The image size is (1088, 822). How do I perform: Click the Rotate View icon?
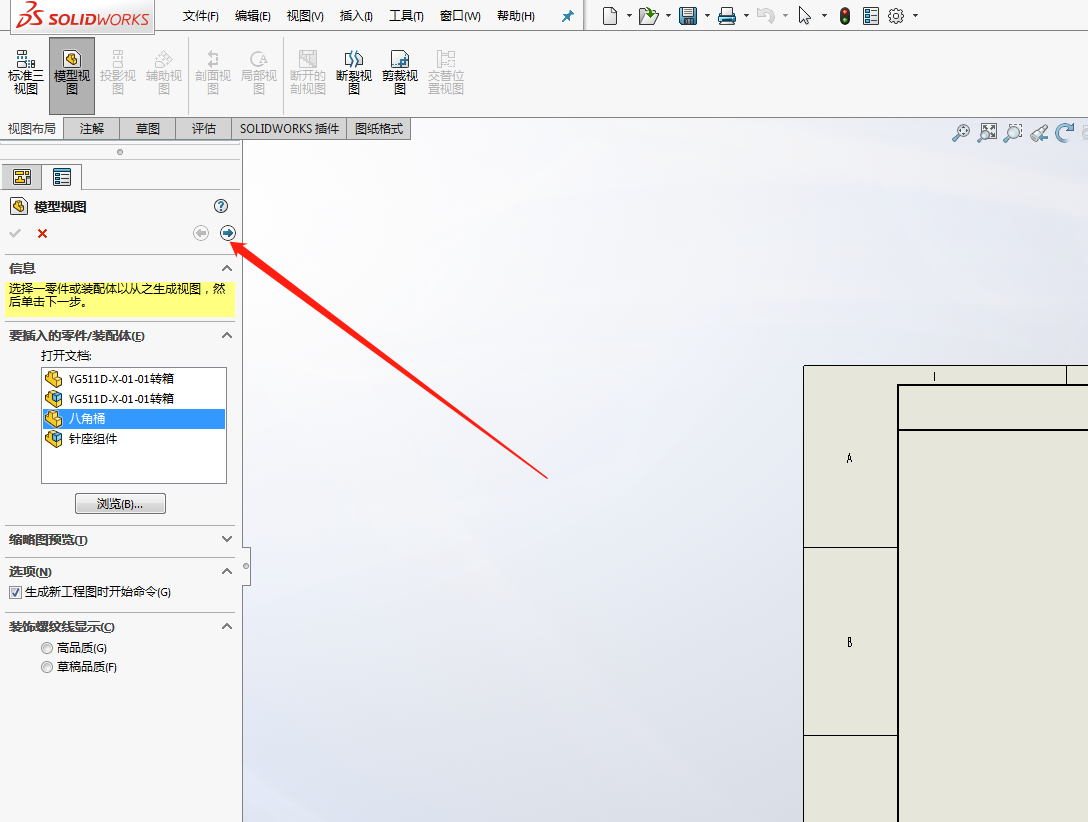tap(1064, 132)
